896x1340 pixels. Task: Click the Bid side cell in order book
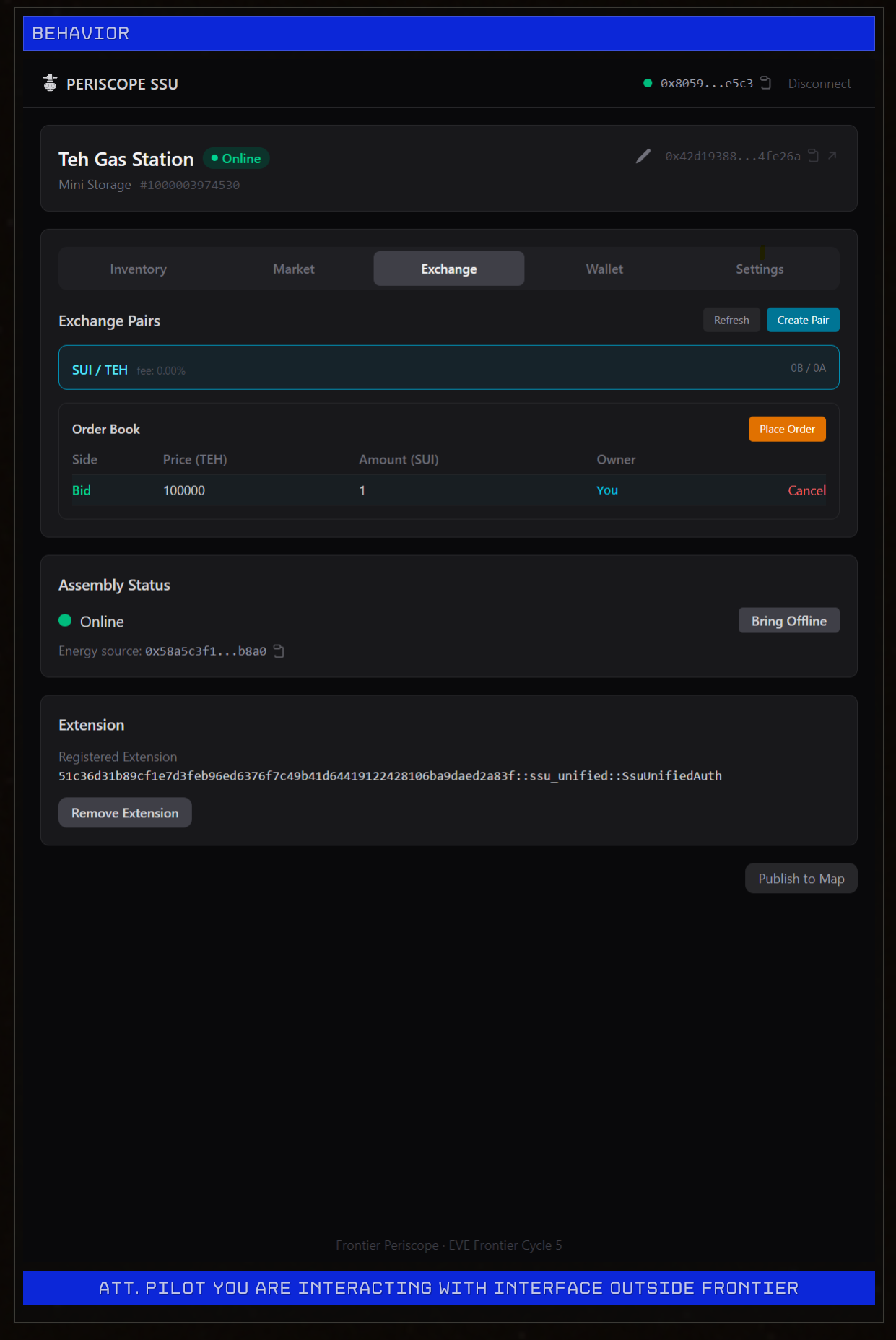[82, 490]
